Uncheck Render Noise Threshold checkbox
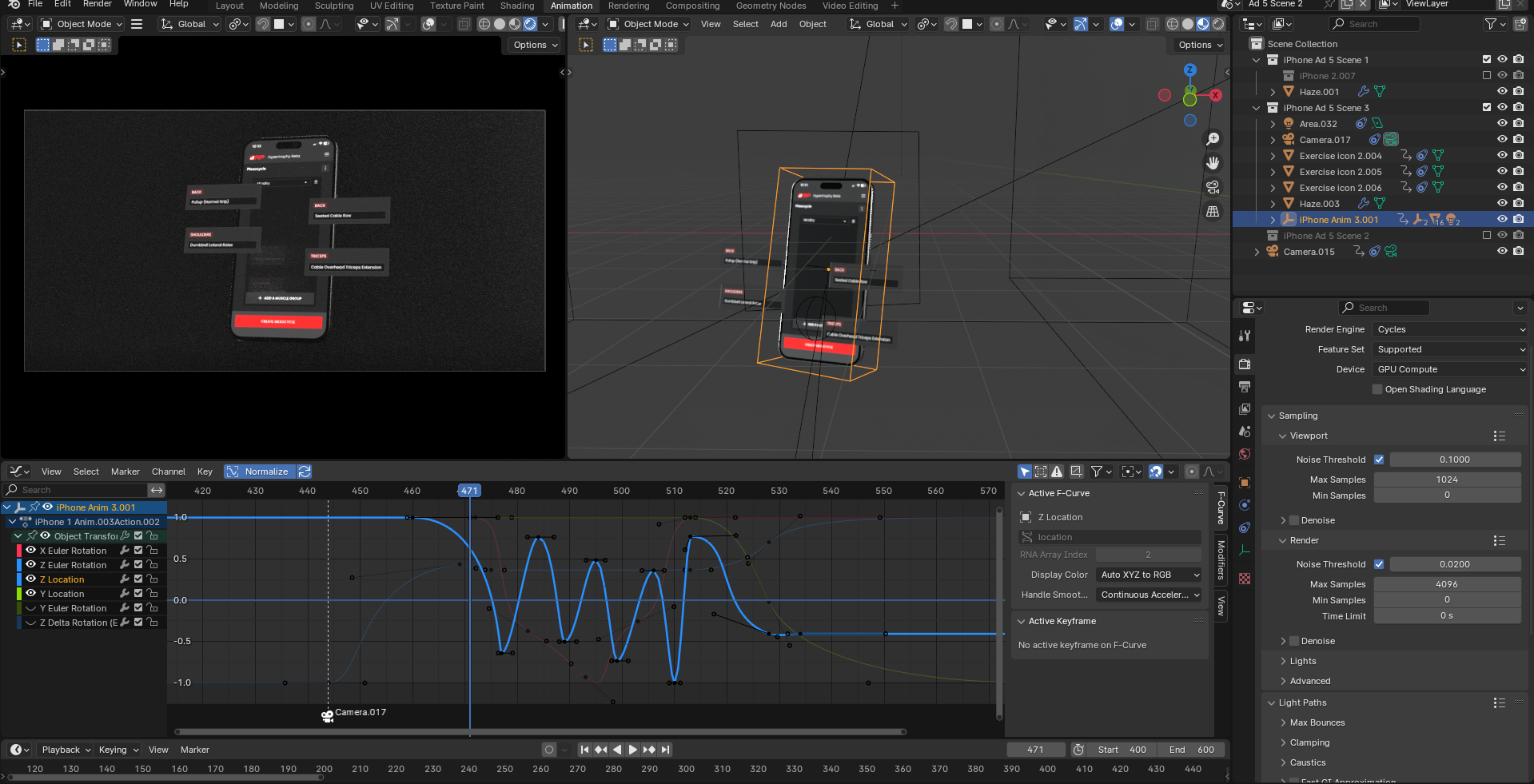Screen dimensions: 1534x784 1379,564
